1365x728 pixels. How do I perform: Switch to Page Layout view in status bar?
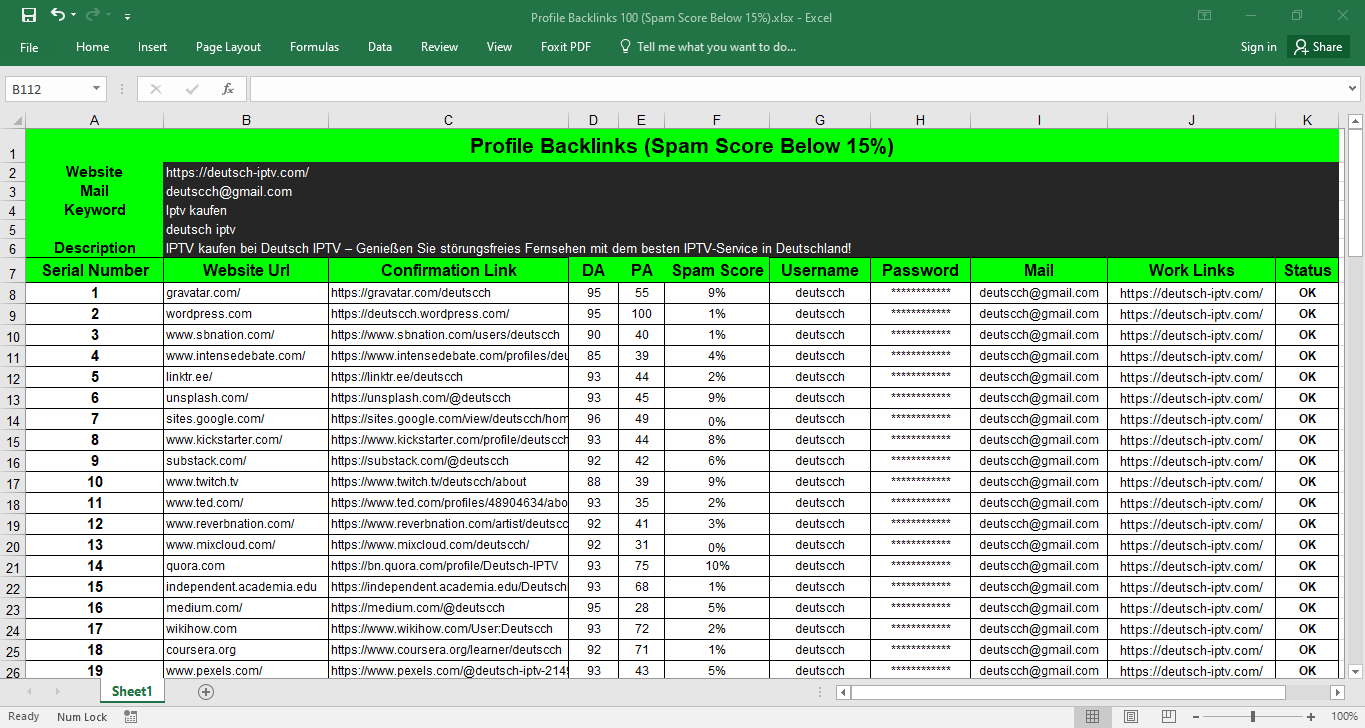(x=1130, y=716)
